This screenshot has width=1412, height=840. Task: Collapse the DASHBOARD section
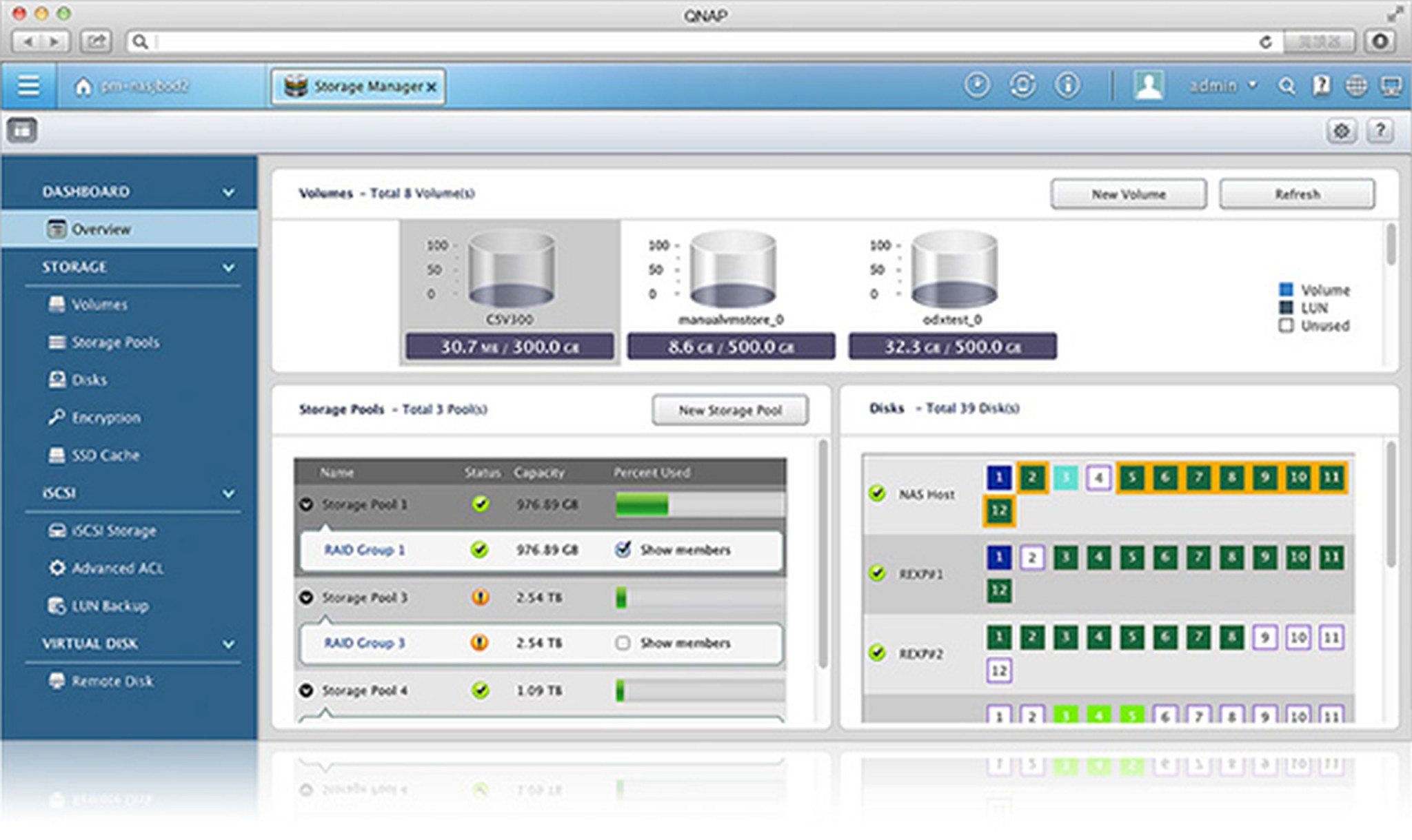[228, 192]
